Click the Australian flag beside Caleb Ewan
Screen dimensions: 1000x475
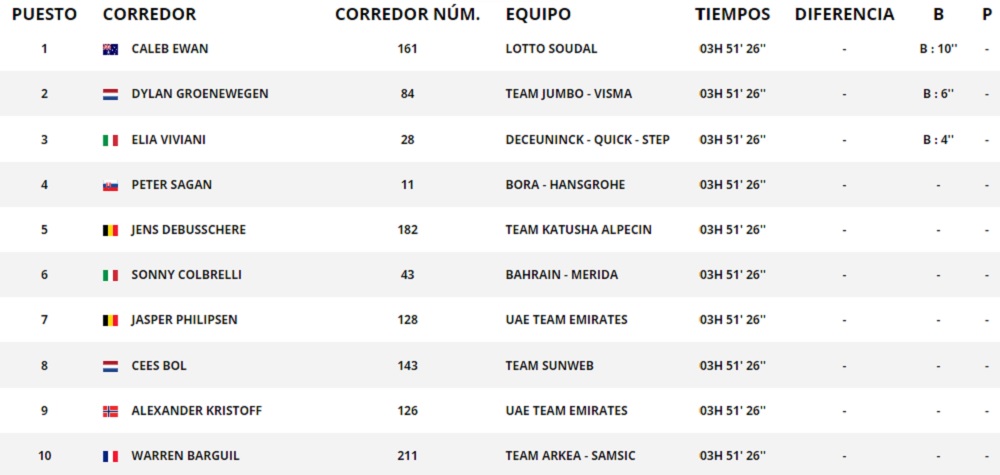[110, 49]
